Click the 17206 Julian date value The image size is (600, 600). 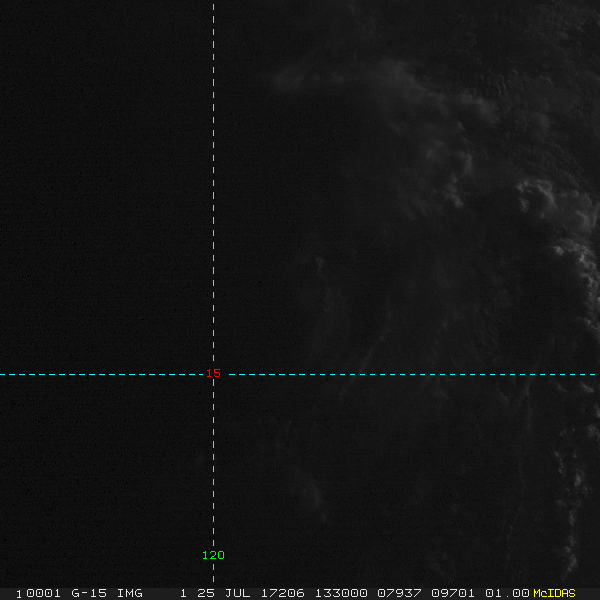tap(283, 593)
